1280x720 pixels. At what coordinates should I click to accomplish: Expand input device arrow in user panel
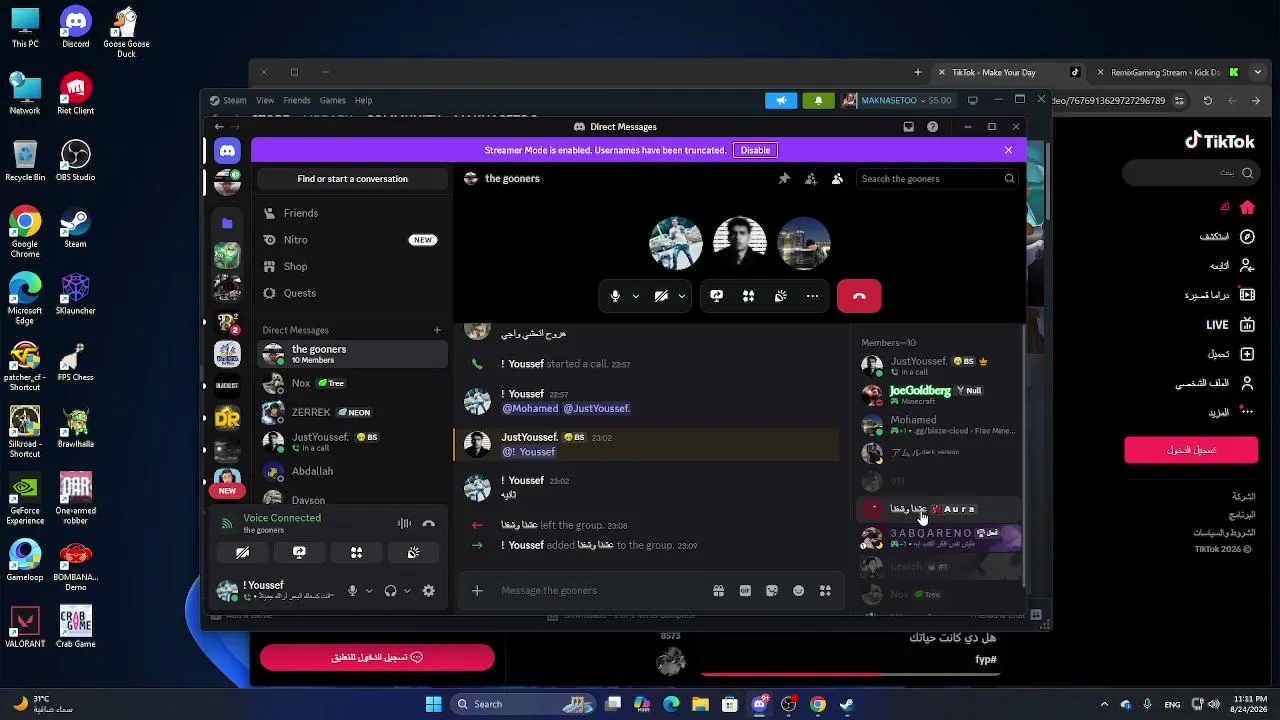point(368,591)
